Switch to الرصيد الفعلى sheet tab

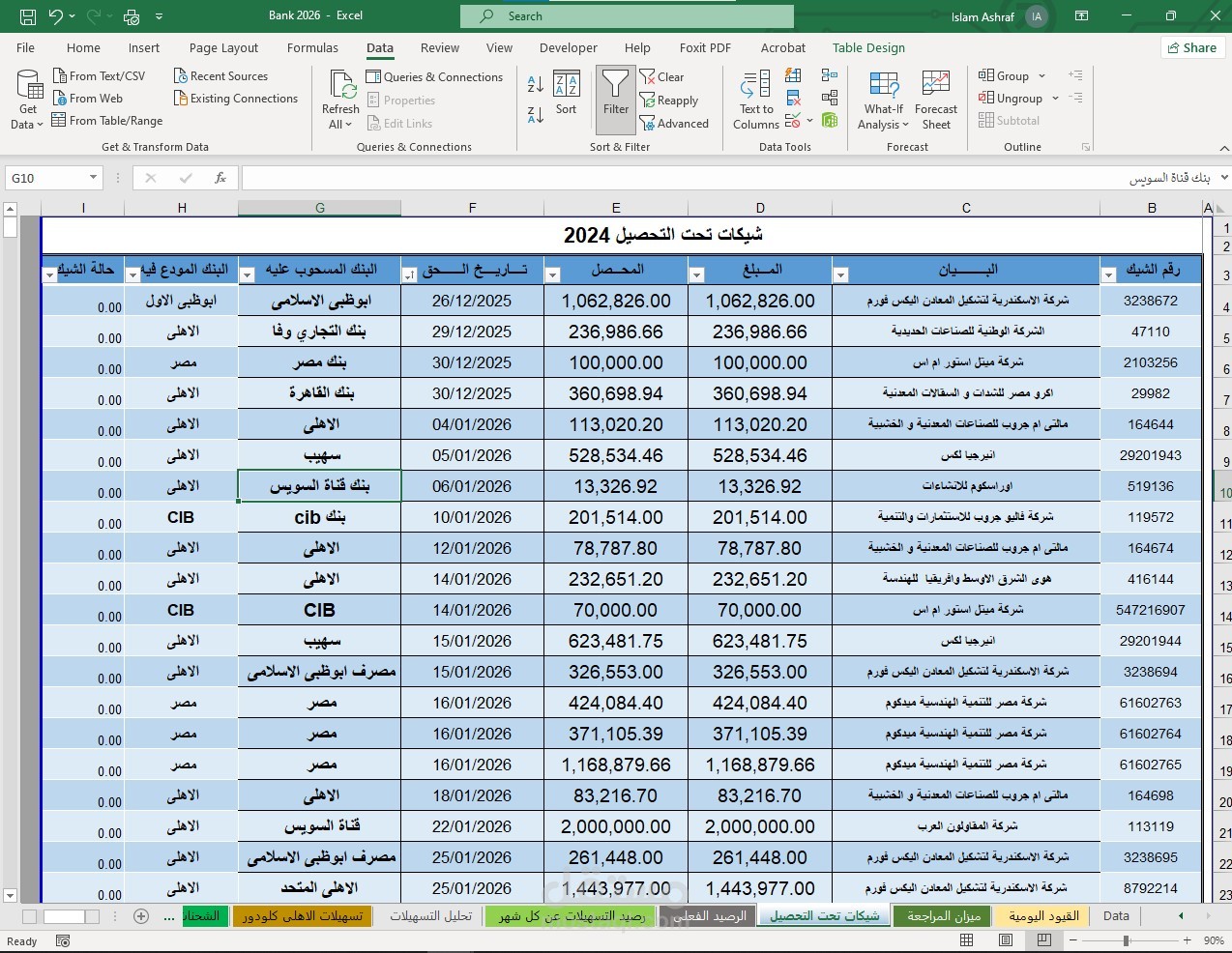710,915
